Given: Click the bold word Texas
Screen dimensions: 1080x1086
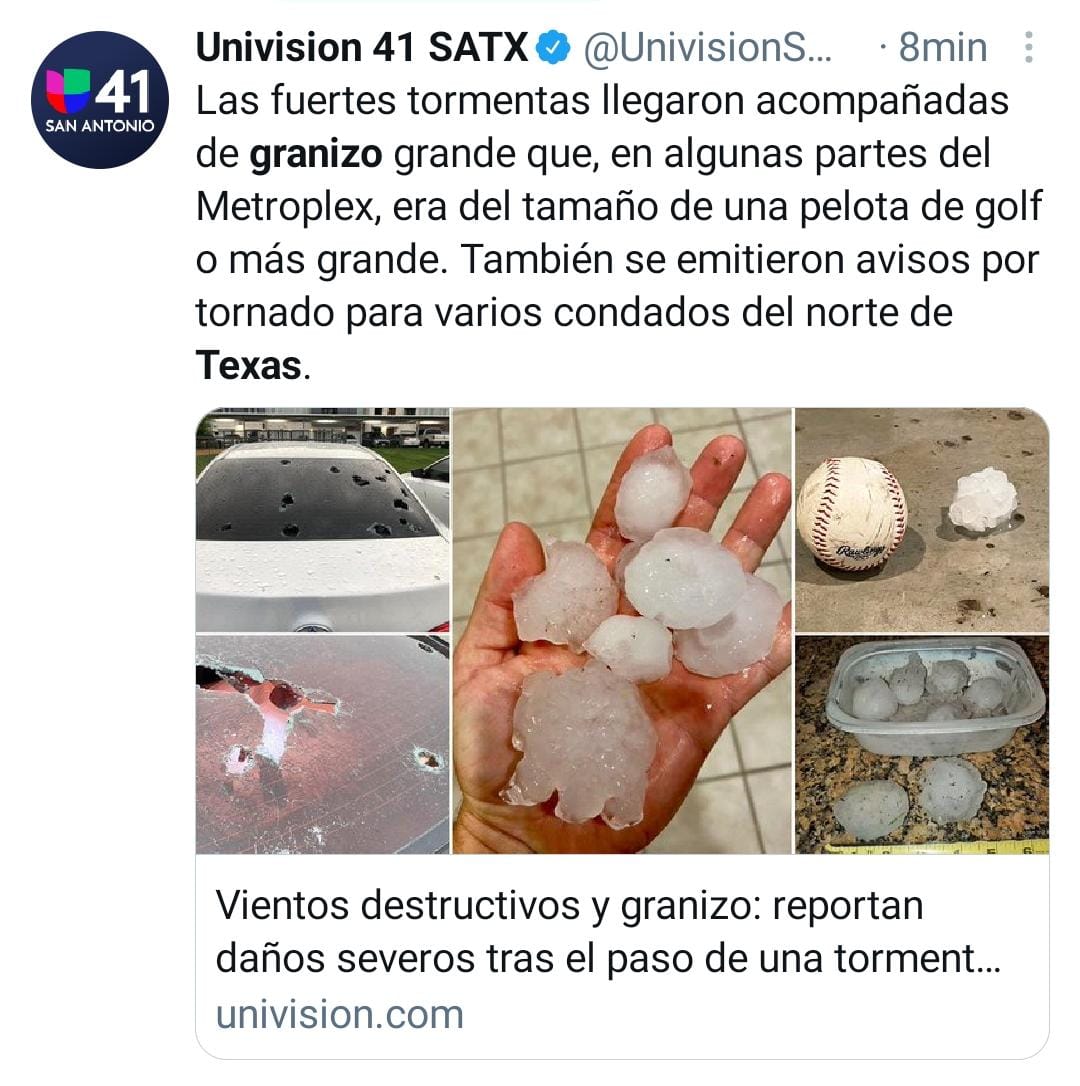Looking at the screenshot, I should pos(249,366).
